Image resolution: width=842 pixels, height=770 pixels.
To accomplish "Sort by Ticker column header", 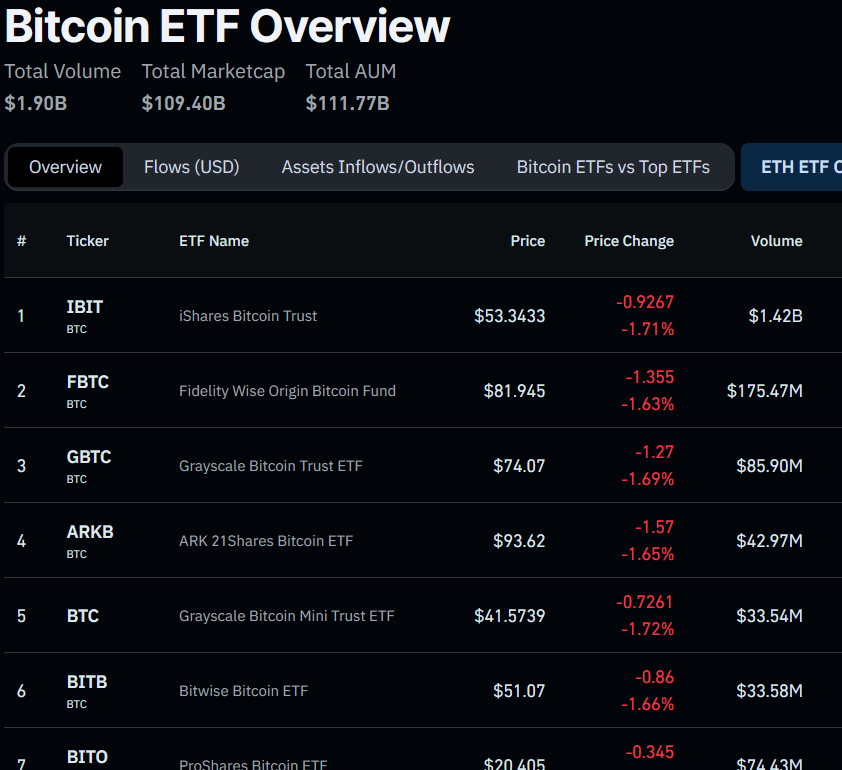I will tap(88, 241).
